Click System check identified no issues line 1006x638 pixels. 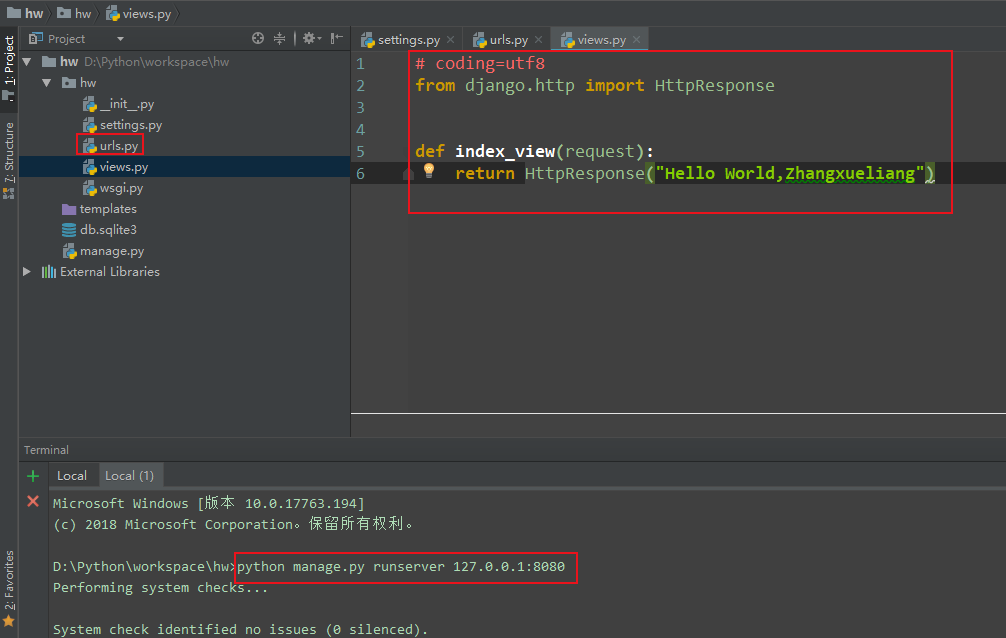click(x=241, y=630)
